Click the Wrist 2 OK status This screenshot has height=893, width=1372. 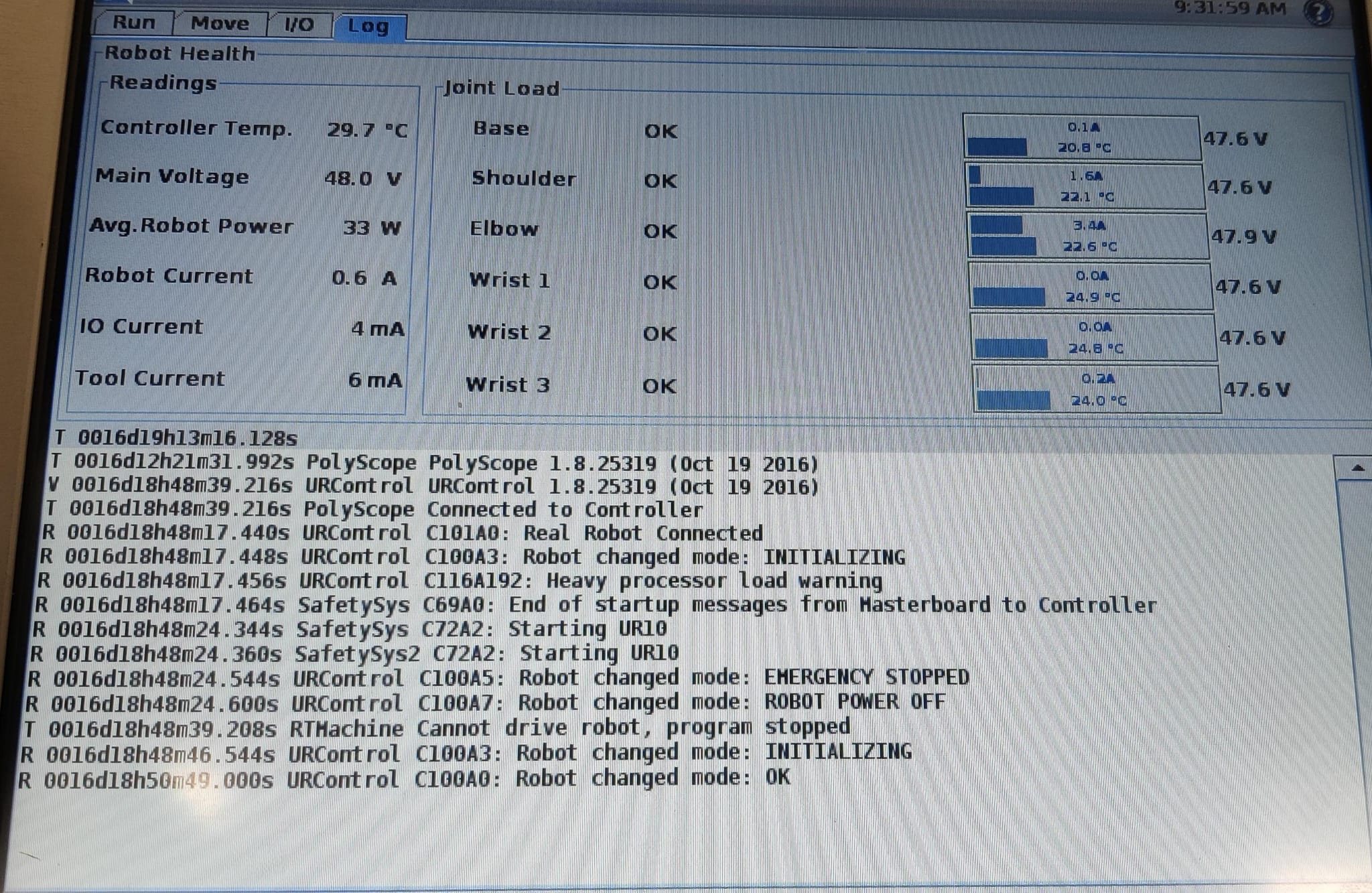point(659,334)
